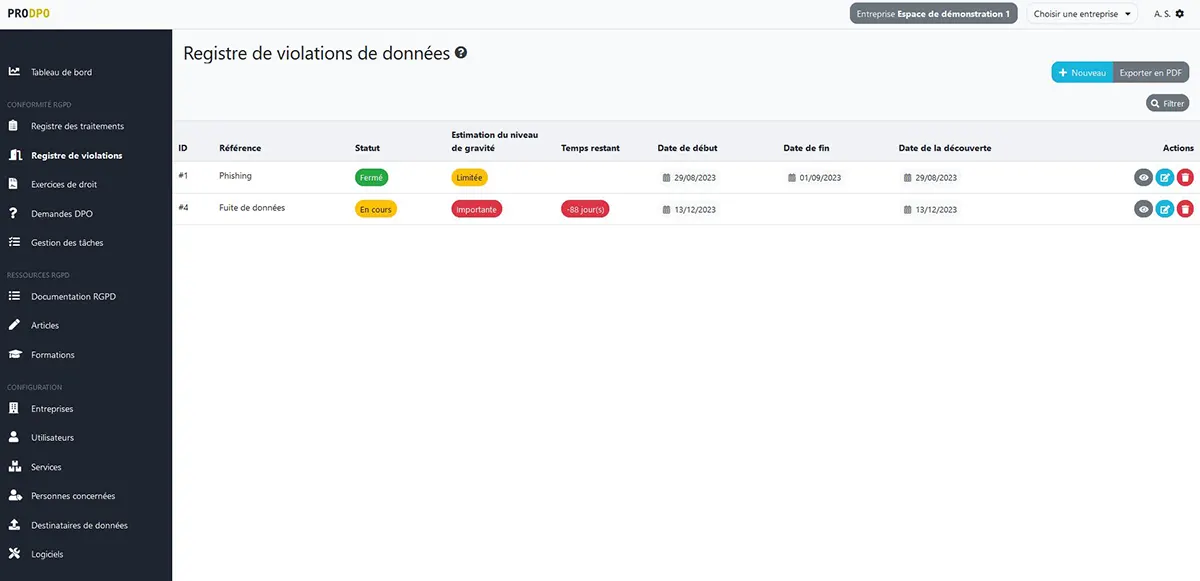This screenshot has height=581, width=1200.
Task: Open Documentation RGPD
Action: pos(74,296)
